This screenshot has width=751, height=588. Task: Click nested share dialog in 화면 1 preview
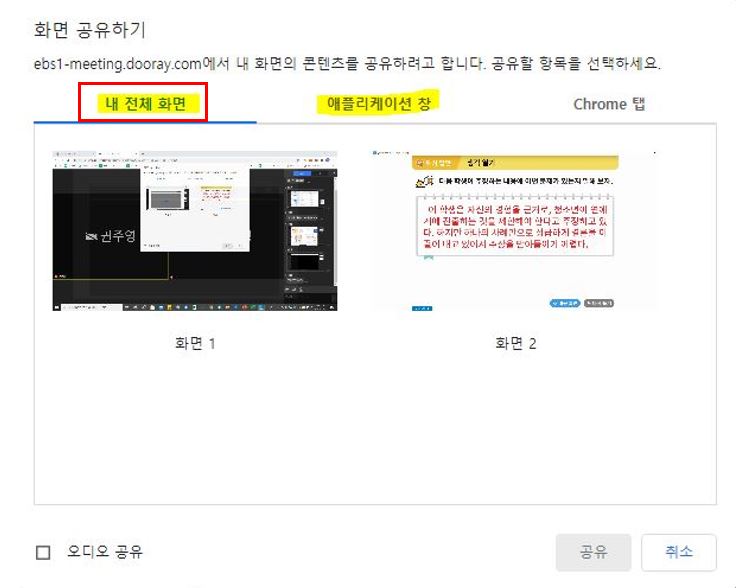(x=195, y=208)
